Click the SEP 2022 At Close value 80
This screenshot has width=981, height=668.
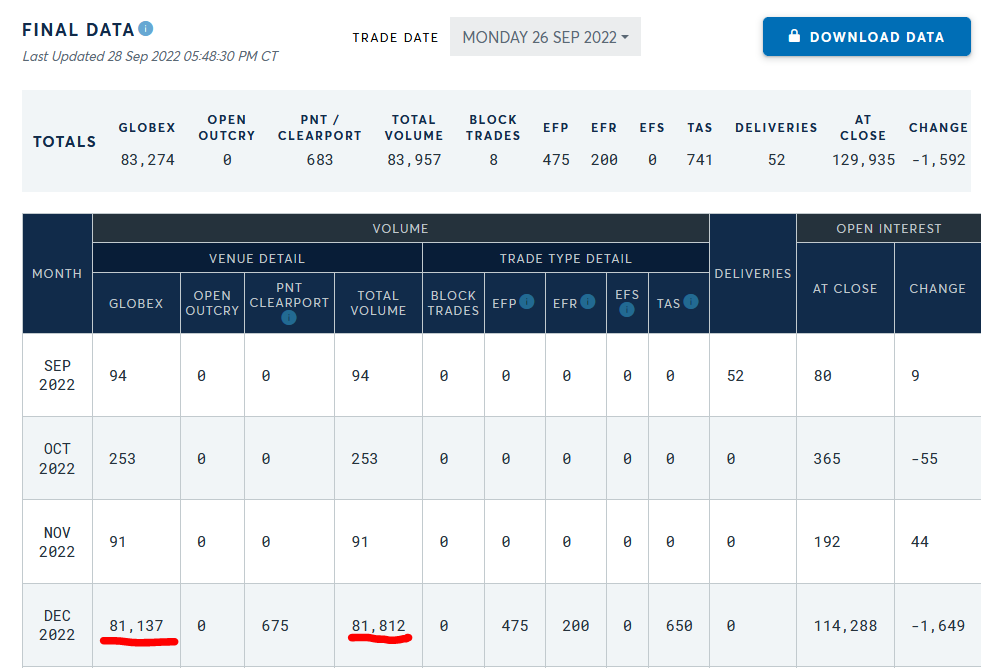tap(823, 376)
